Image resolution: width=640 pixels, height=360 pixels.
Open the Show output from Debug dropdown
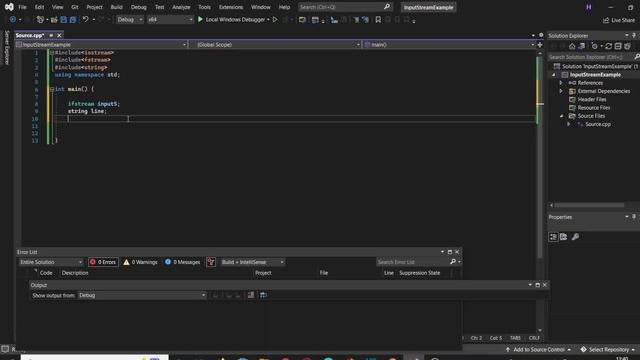142,295
